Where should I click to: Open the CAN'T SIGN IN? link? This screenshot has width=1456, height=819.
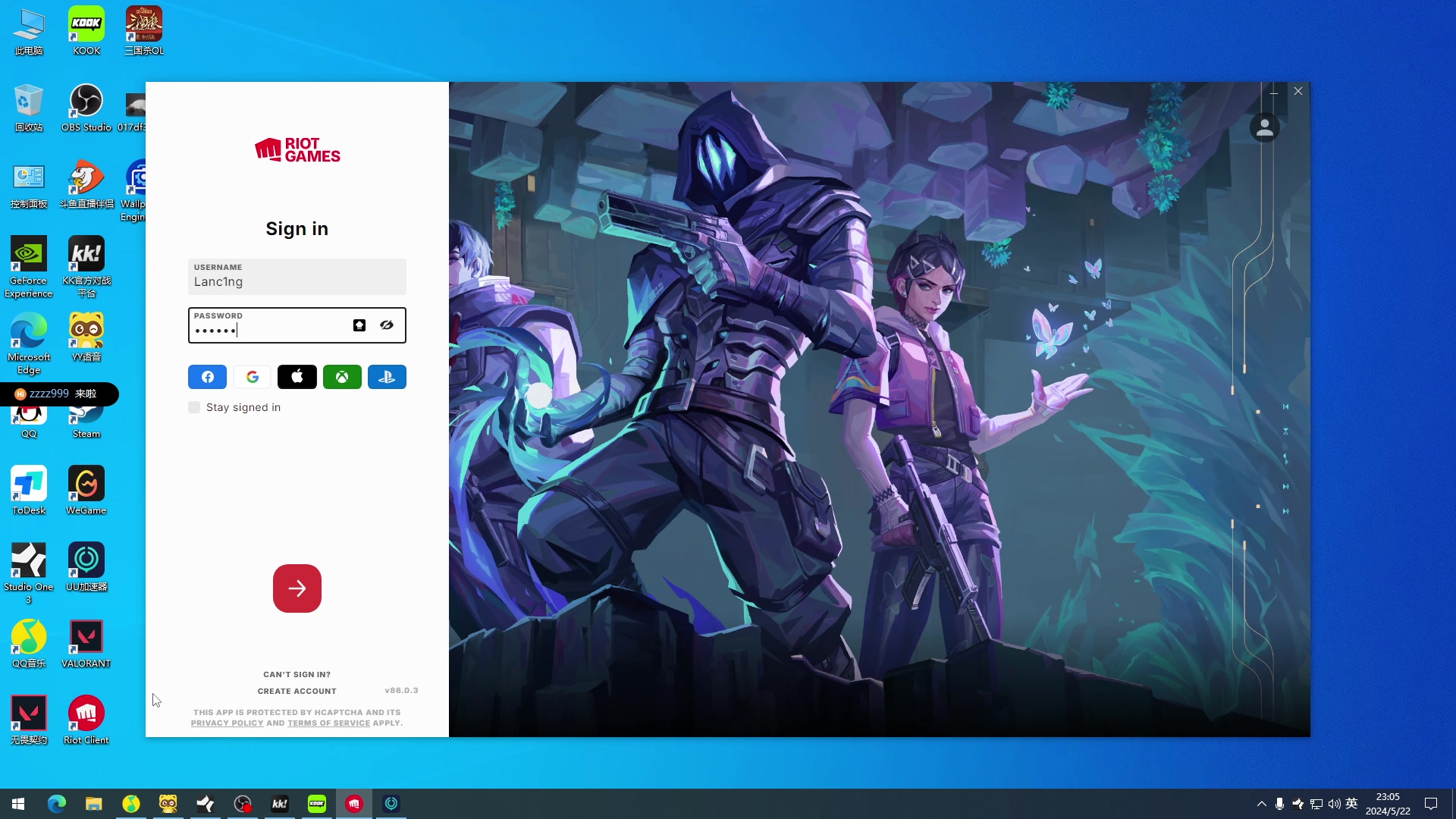(297, 674)
